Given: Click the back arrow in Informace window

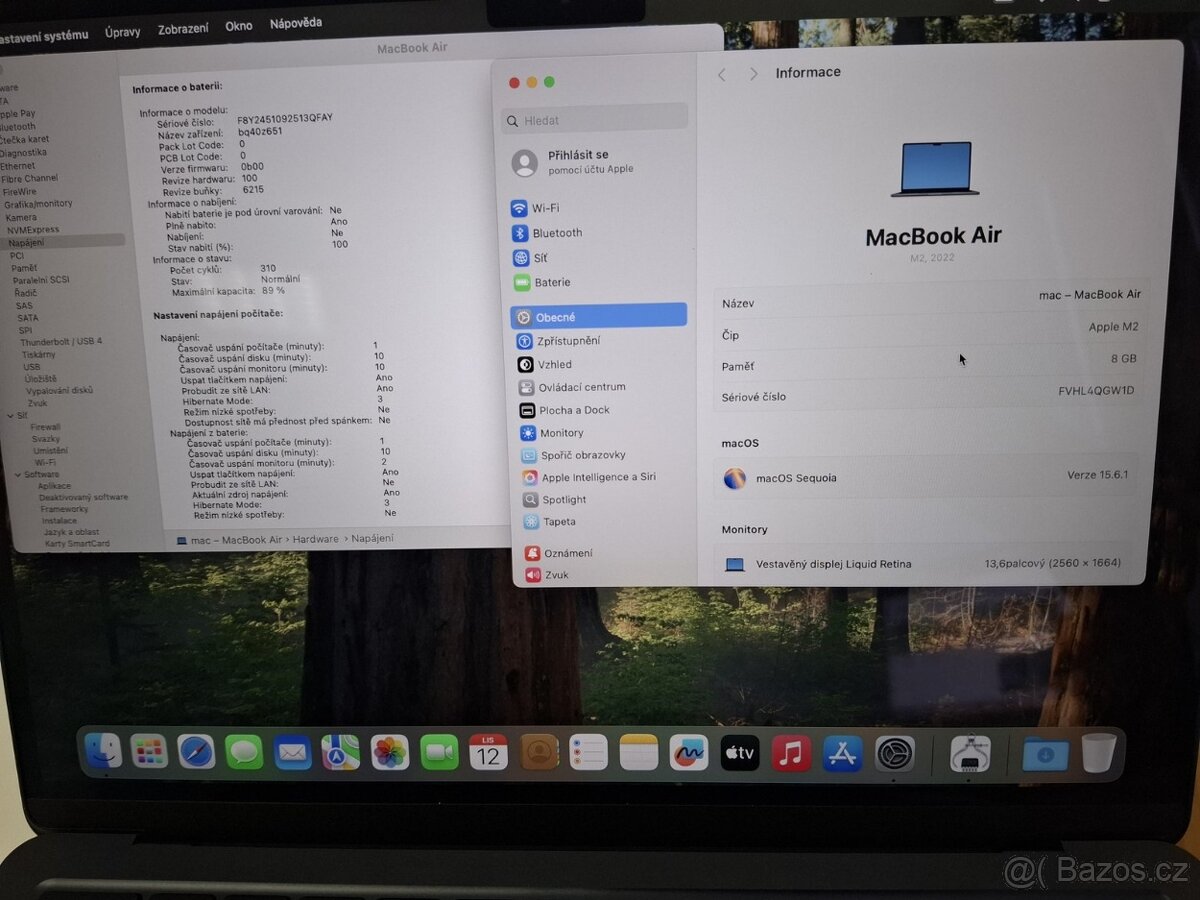Looking at the screenshot, I should (721, 73).
